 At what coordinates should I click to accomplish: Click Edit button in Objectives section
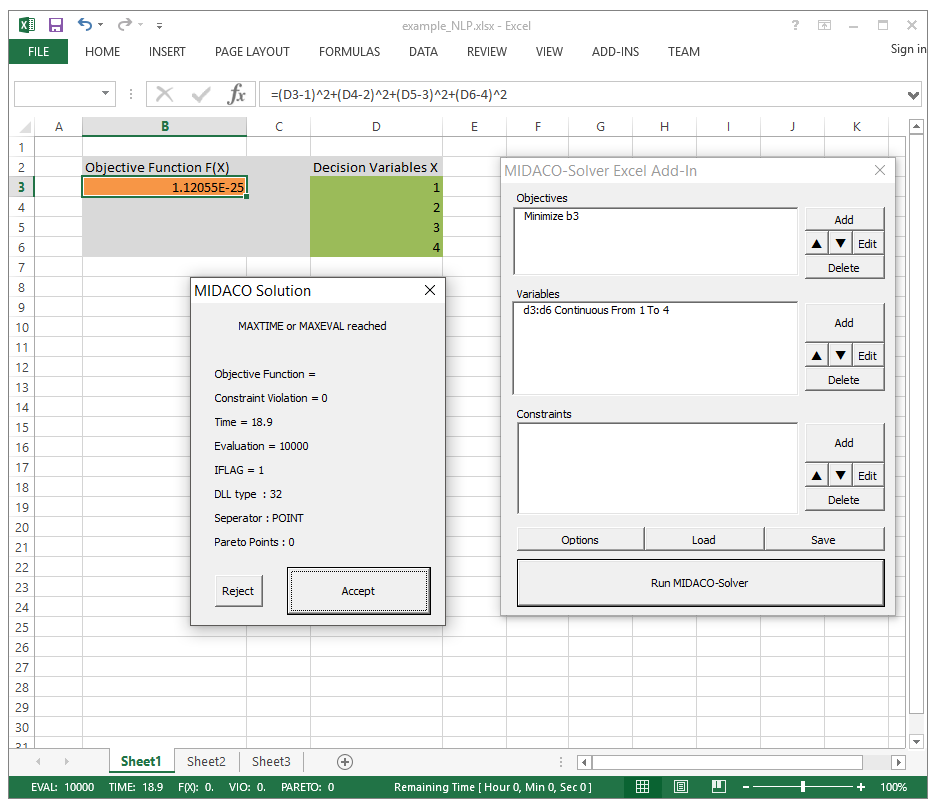pyautogui.click(x=867, y=244)
